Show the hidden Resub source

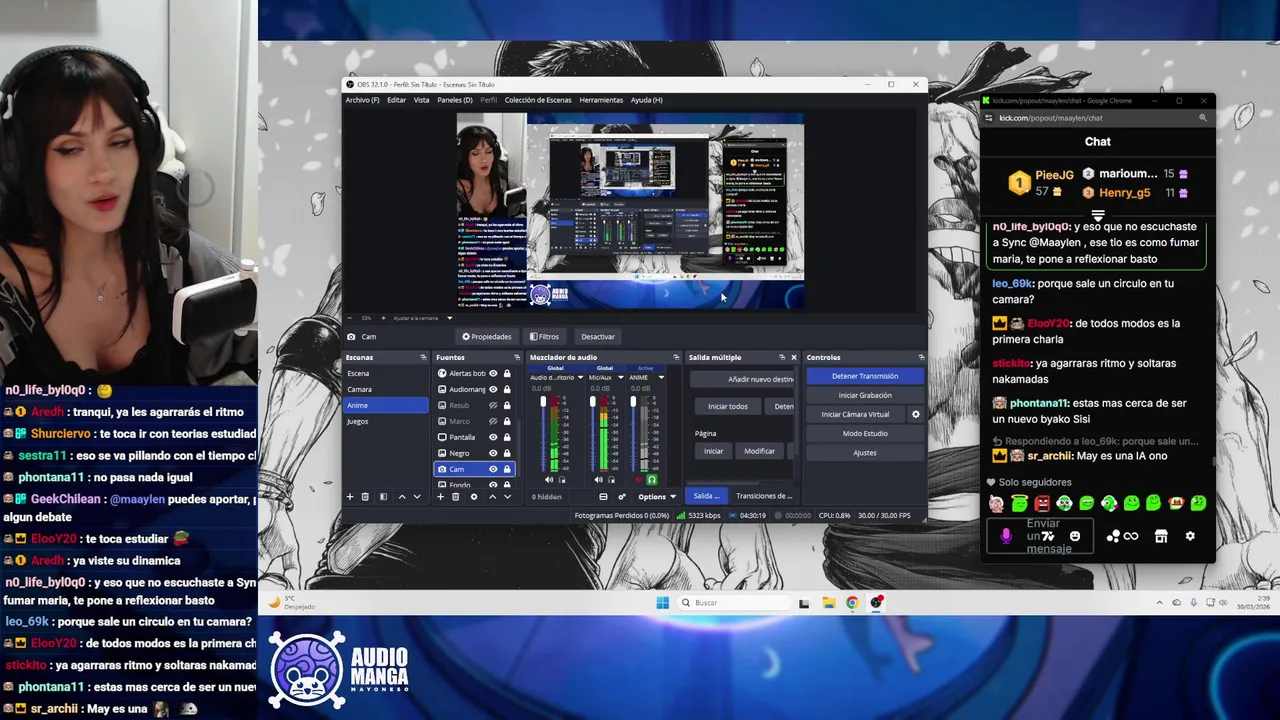pos(493,405)
